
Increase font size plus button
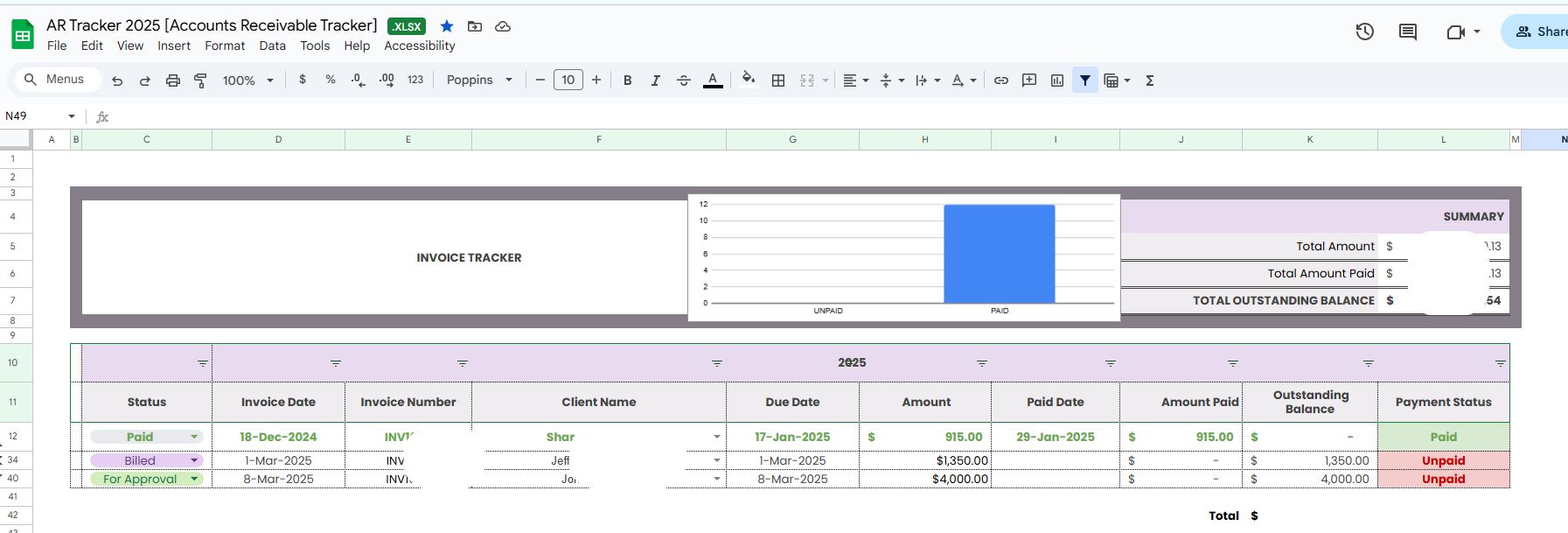tap(596, 80)
